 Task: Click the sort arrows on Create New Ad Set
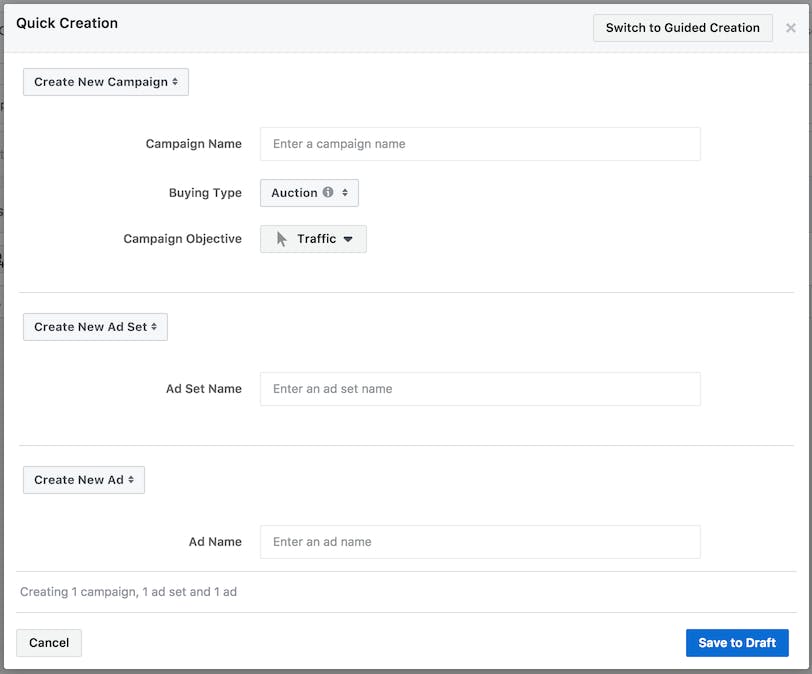tap(154, 327)
